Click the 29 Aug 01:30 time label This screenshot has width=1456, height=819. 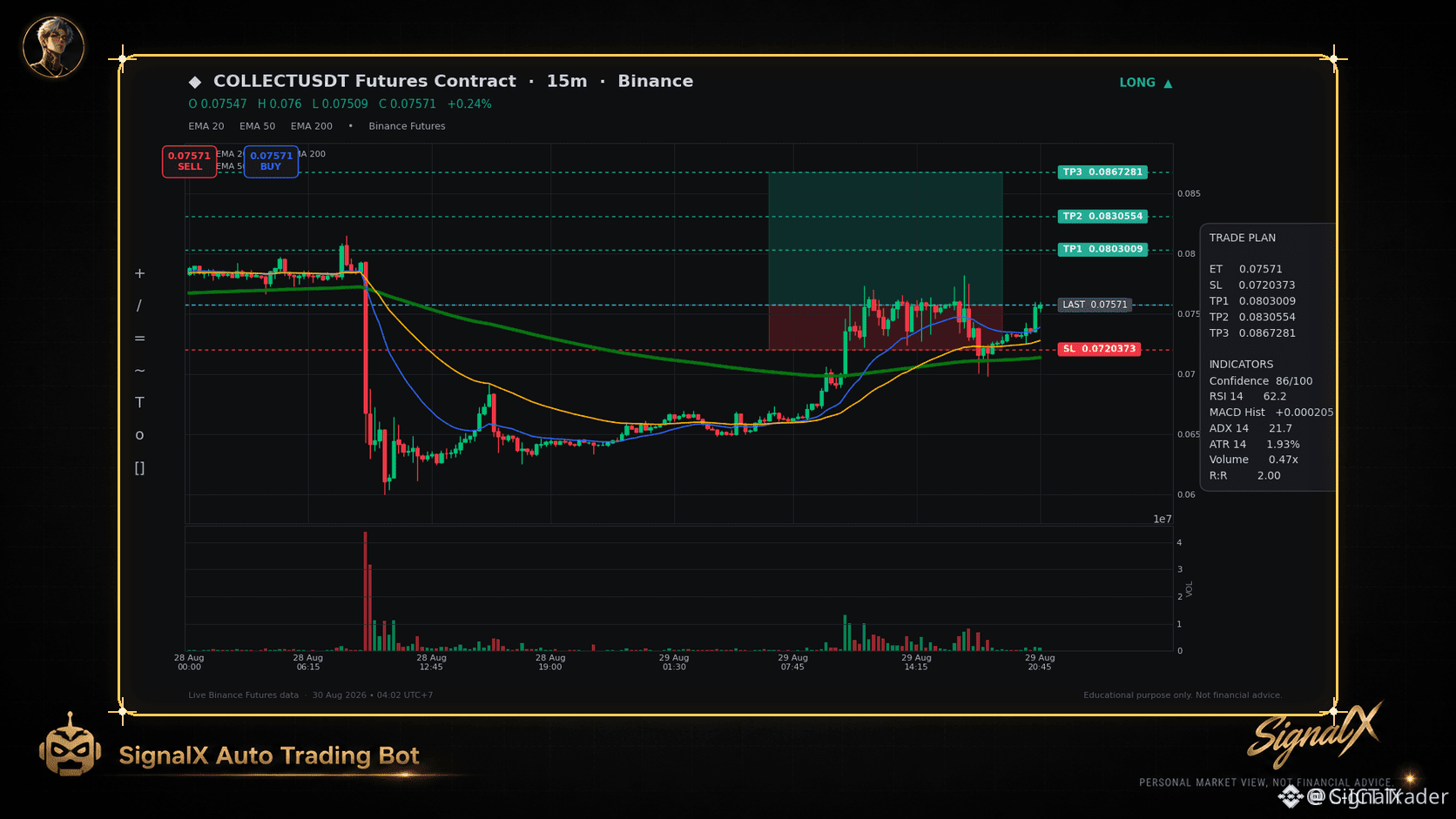pyautogui.click(x=674, y=662)
